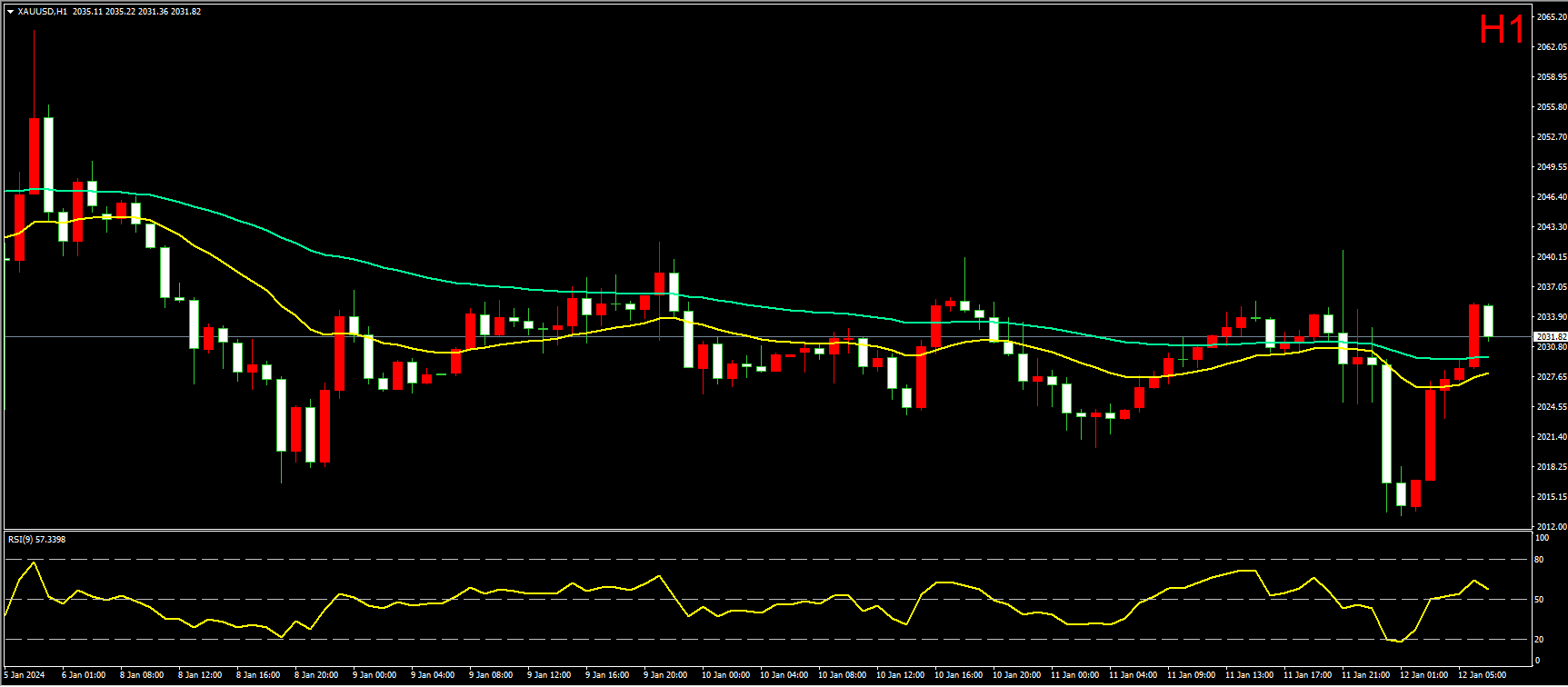Click the 11 Jan 21:00 time label
The width and height of the screenshot is (1568, 687).
[1365, 675]
